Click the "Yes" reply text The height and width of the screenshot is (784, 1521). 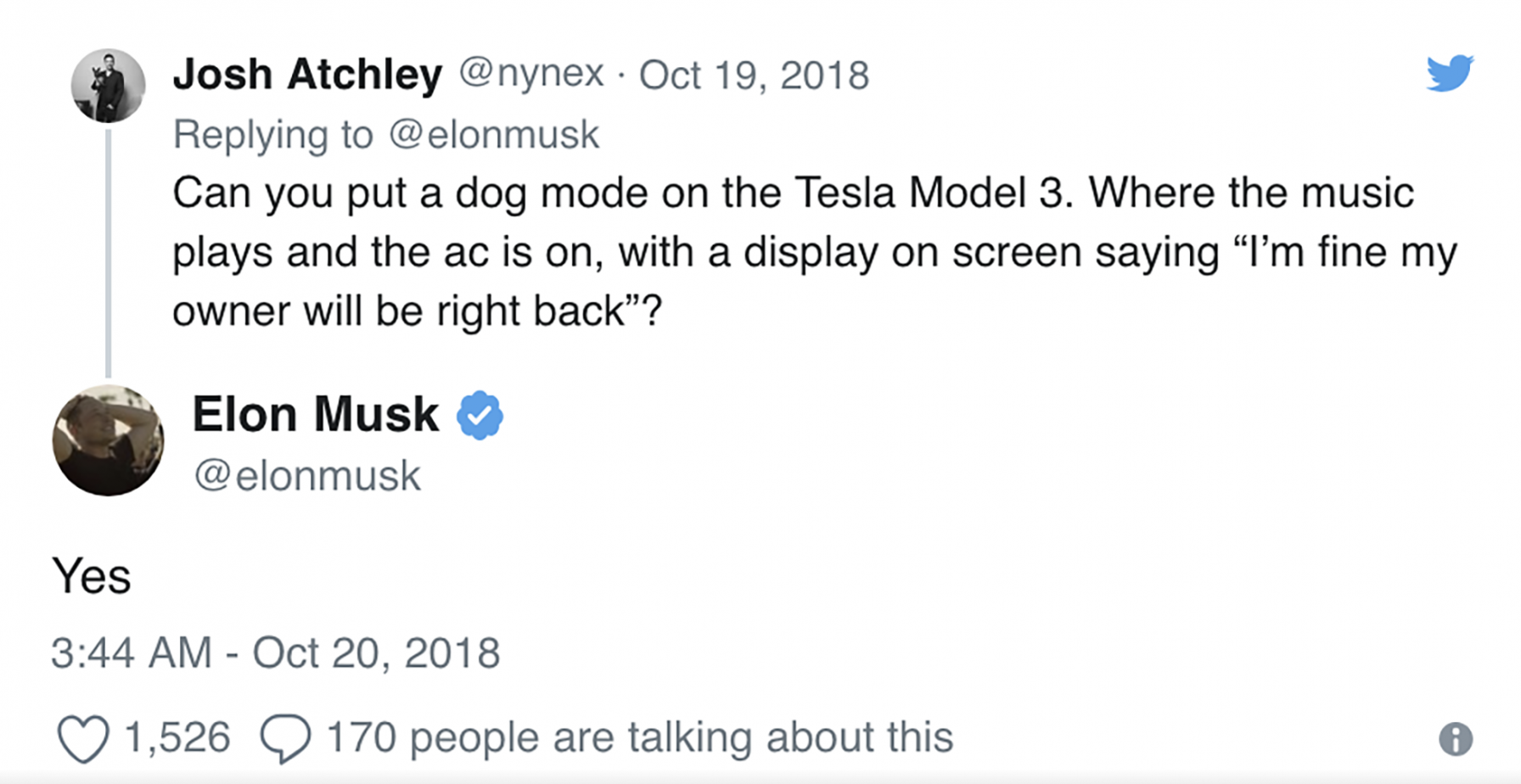[92, 577]
